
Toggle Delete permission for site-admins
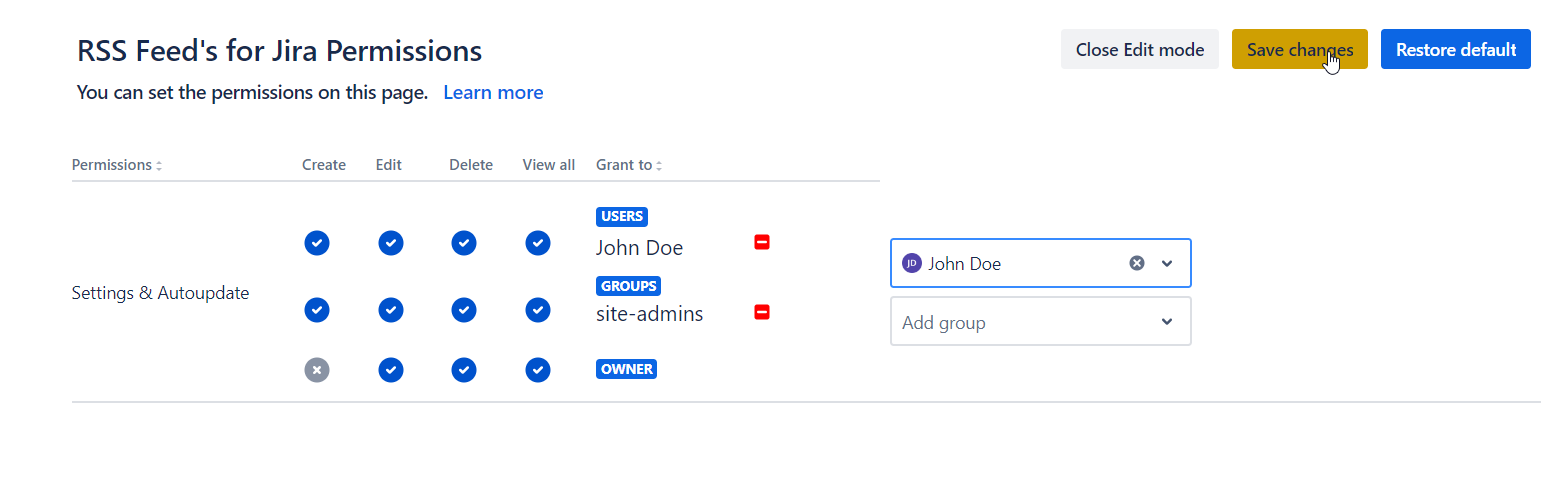(463, 310)
